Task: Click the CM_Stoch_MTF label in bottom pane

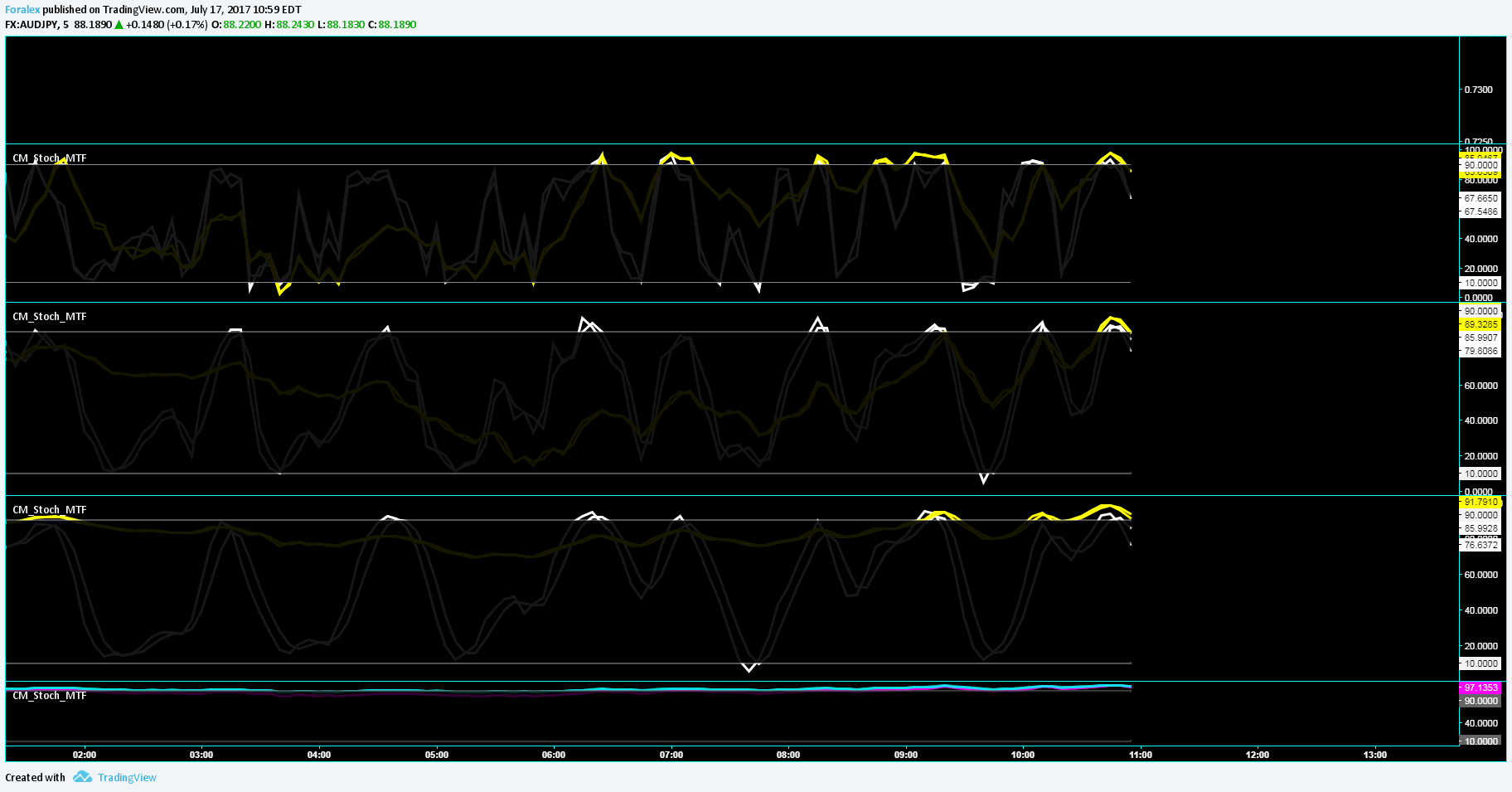Action: click(50, 696)
